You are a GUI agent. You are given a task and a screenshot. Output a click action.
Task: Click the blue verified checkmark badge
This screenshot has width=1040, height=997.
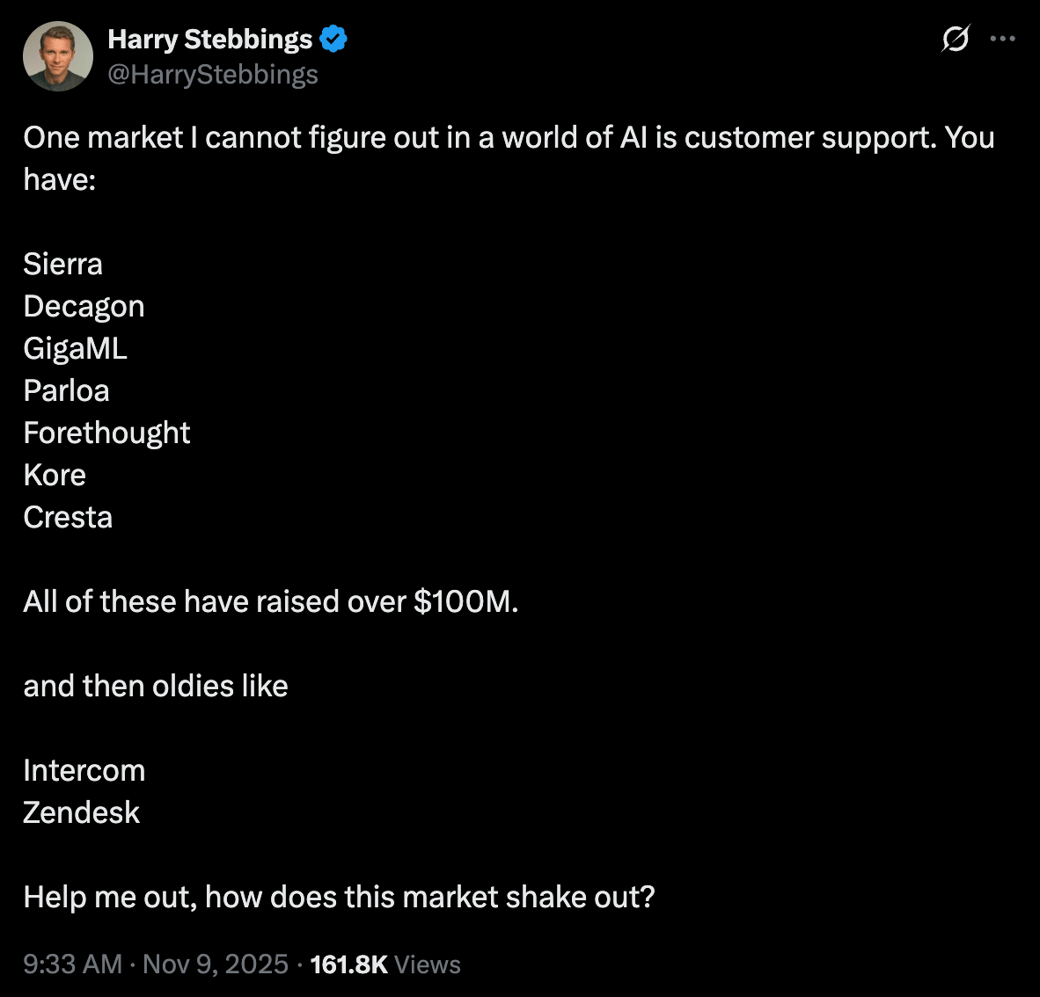pos(333,40)
